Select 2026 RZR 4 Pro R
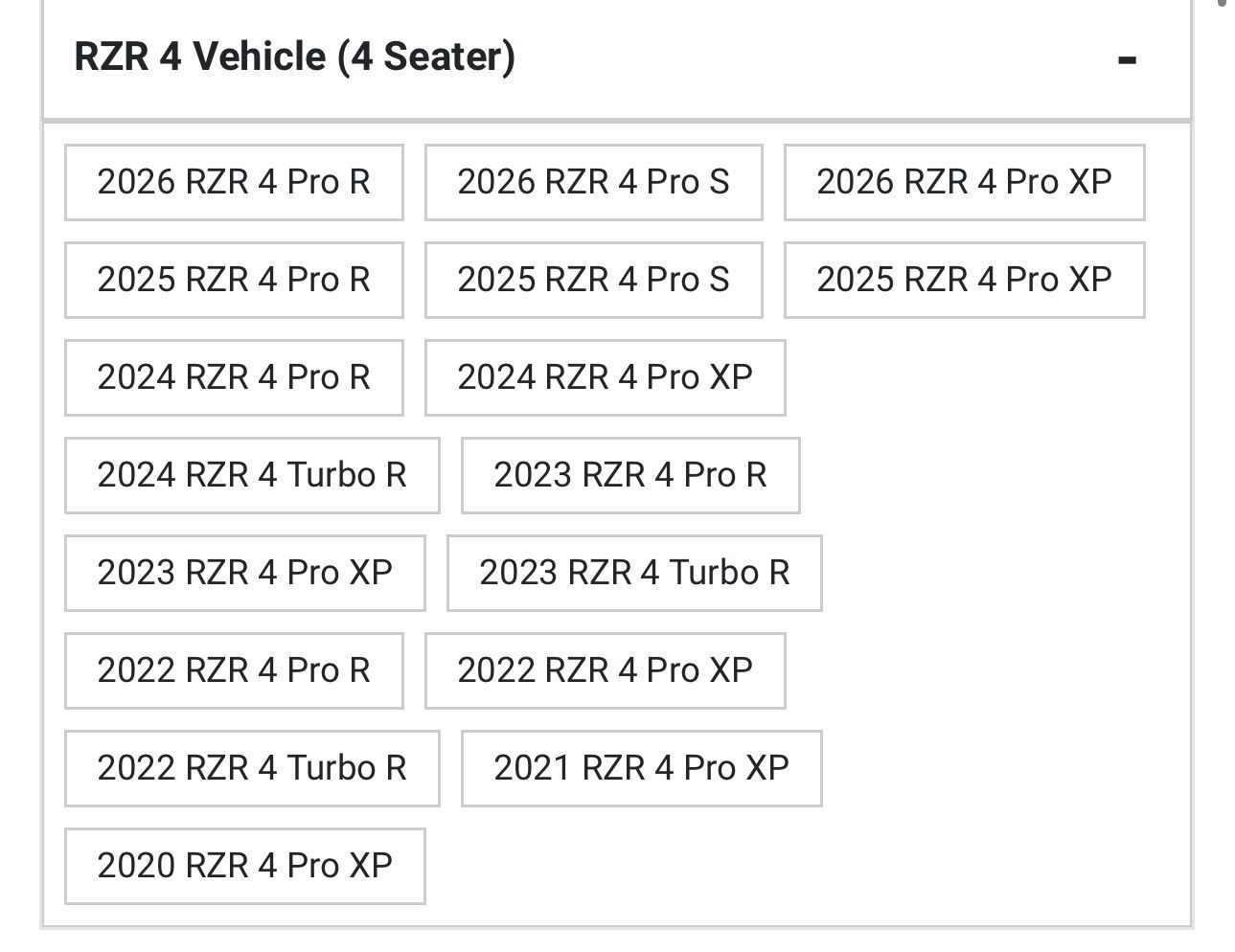Screen dimensions: 1235x952 point(234,182)
